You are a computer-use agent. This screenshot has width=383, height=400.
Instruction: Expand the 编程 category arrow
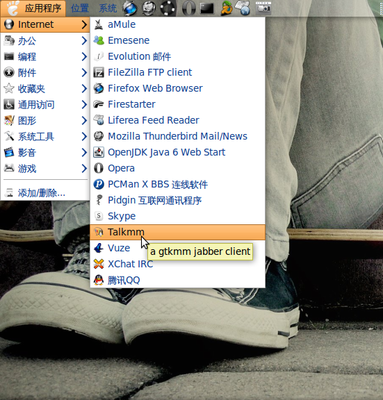pos(84,57)
